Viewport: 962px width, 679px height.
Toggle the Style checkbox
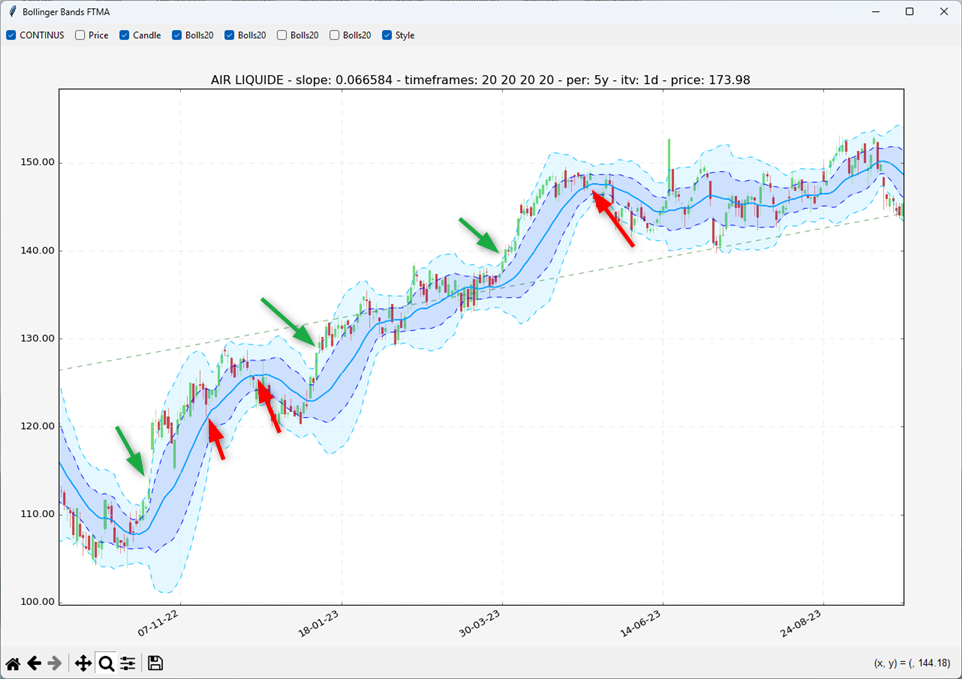(387, 35)
